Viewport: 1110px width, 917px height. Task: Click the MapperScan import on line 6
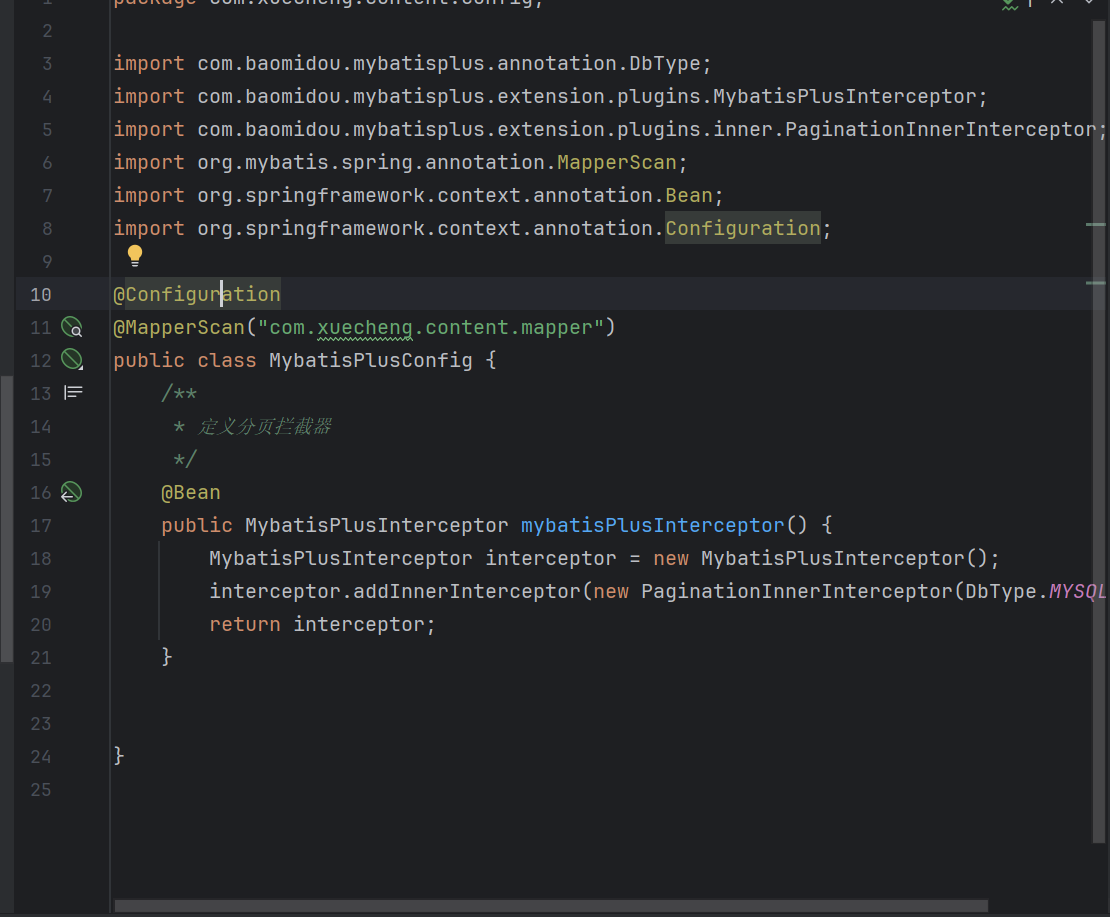617,162
